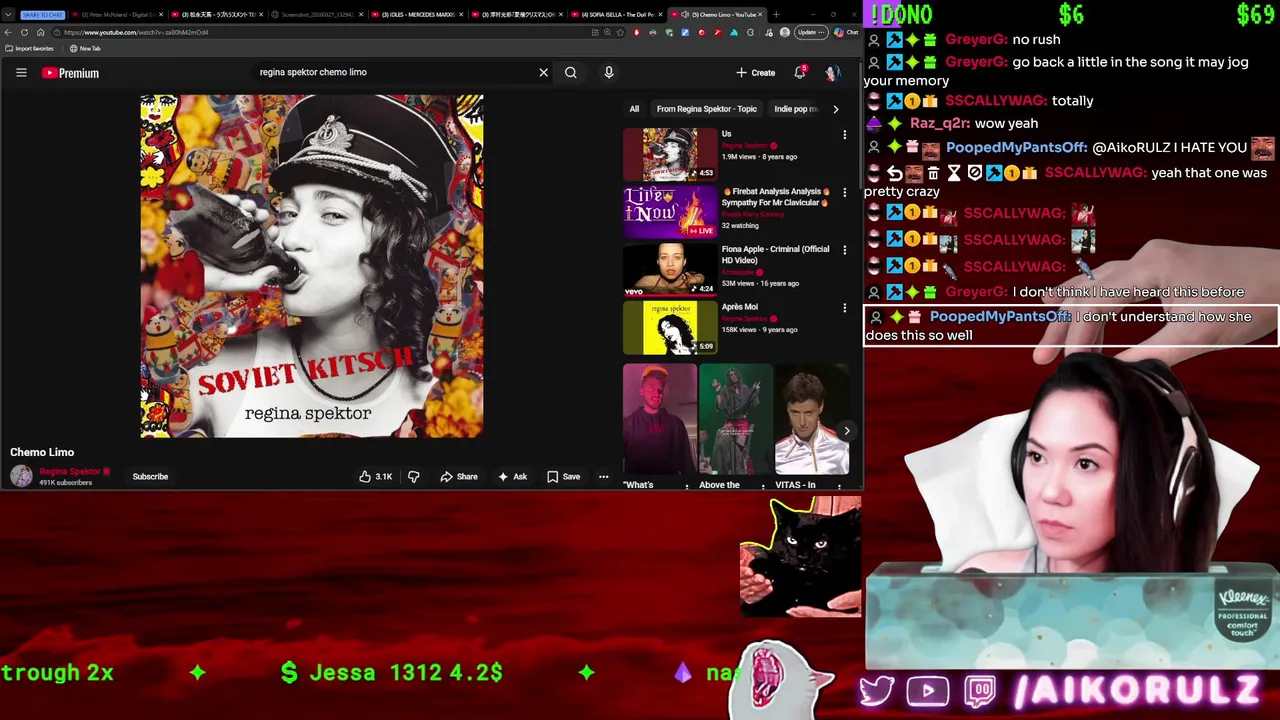Image resolution: width=1280 pixels, height=720 pixels.
Task: Open the 'New Tab' bookmark
Action: pyautogui.click(x=85, y=48)
